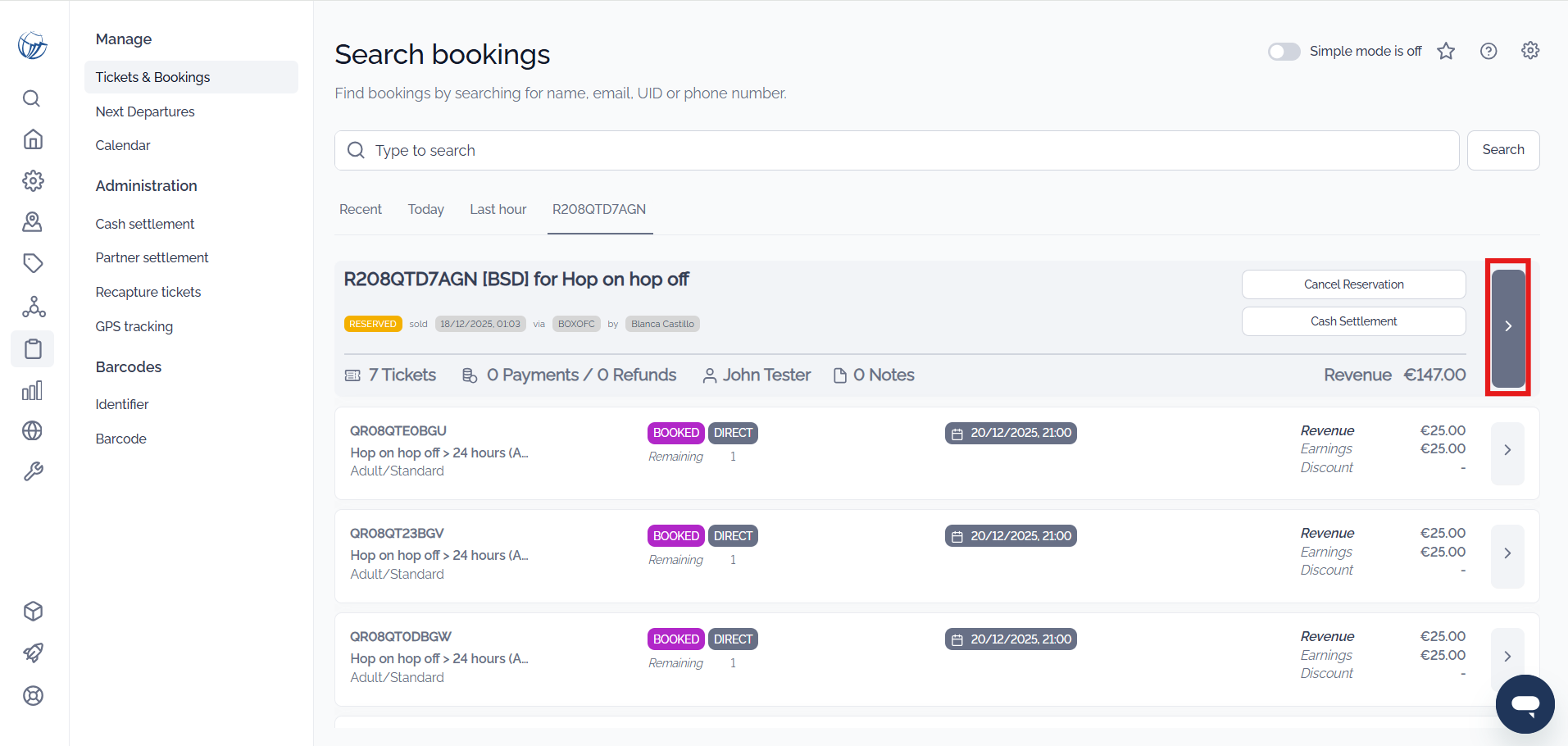Click ticket code QR08QTODBGW
This screenshot has width=1568, height=746.
coord(401,636)
